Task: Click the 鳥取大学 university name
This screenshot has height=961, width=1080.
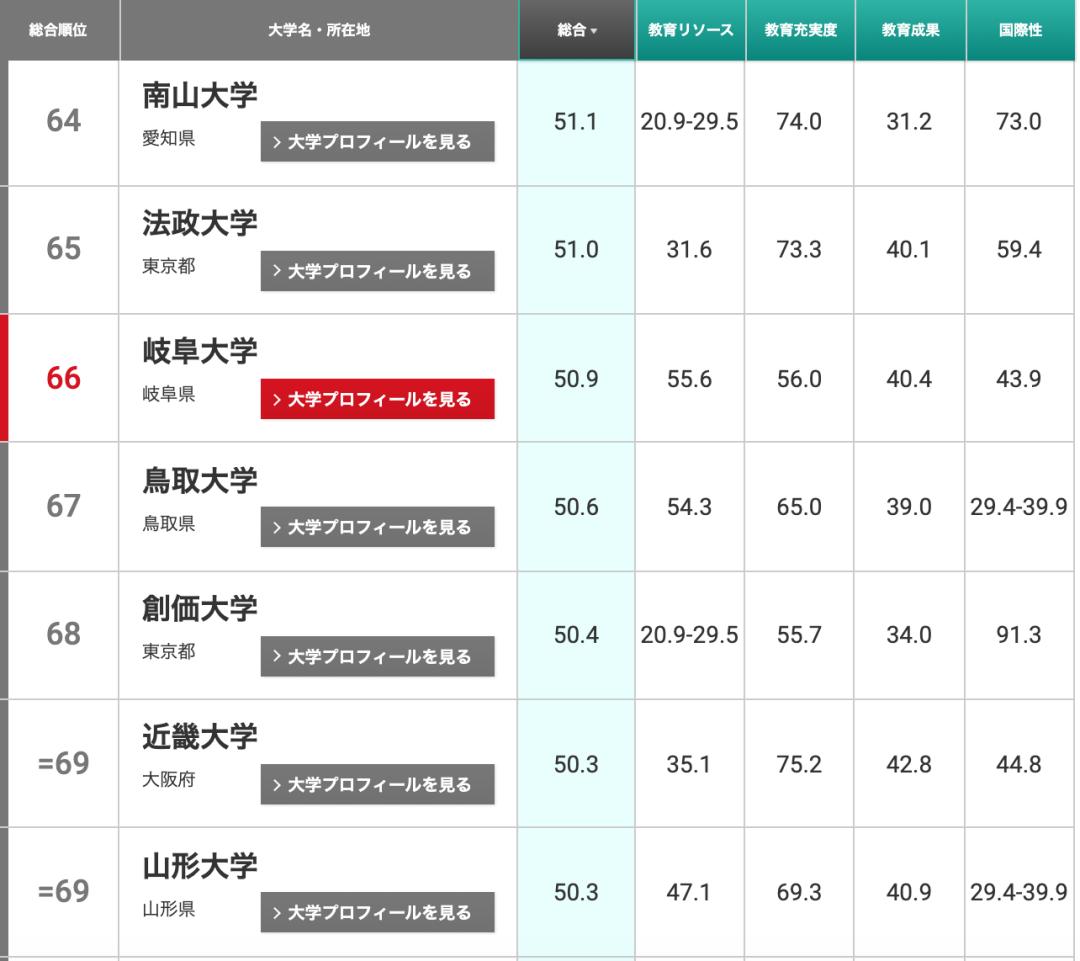Action: tap(200, 480)
